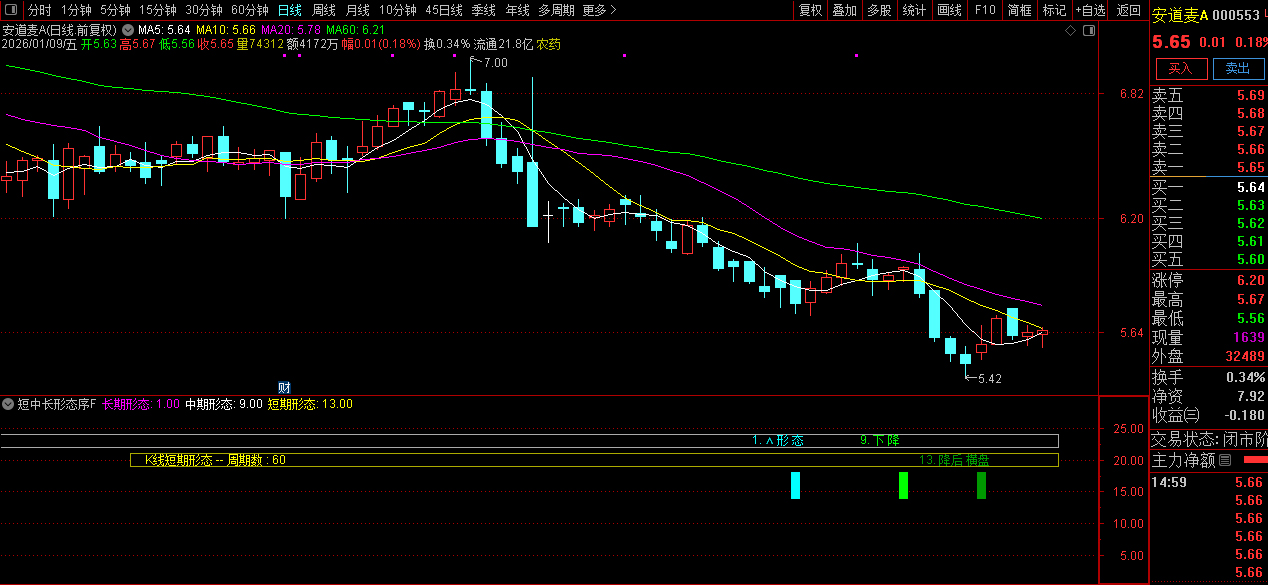Open the main chart indicator dropdown arrow
The width and height of the screenshot is (1268, 585).
128,31
